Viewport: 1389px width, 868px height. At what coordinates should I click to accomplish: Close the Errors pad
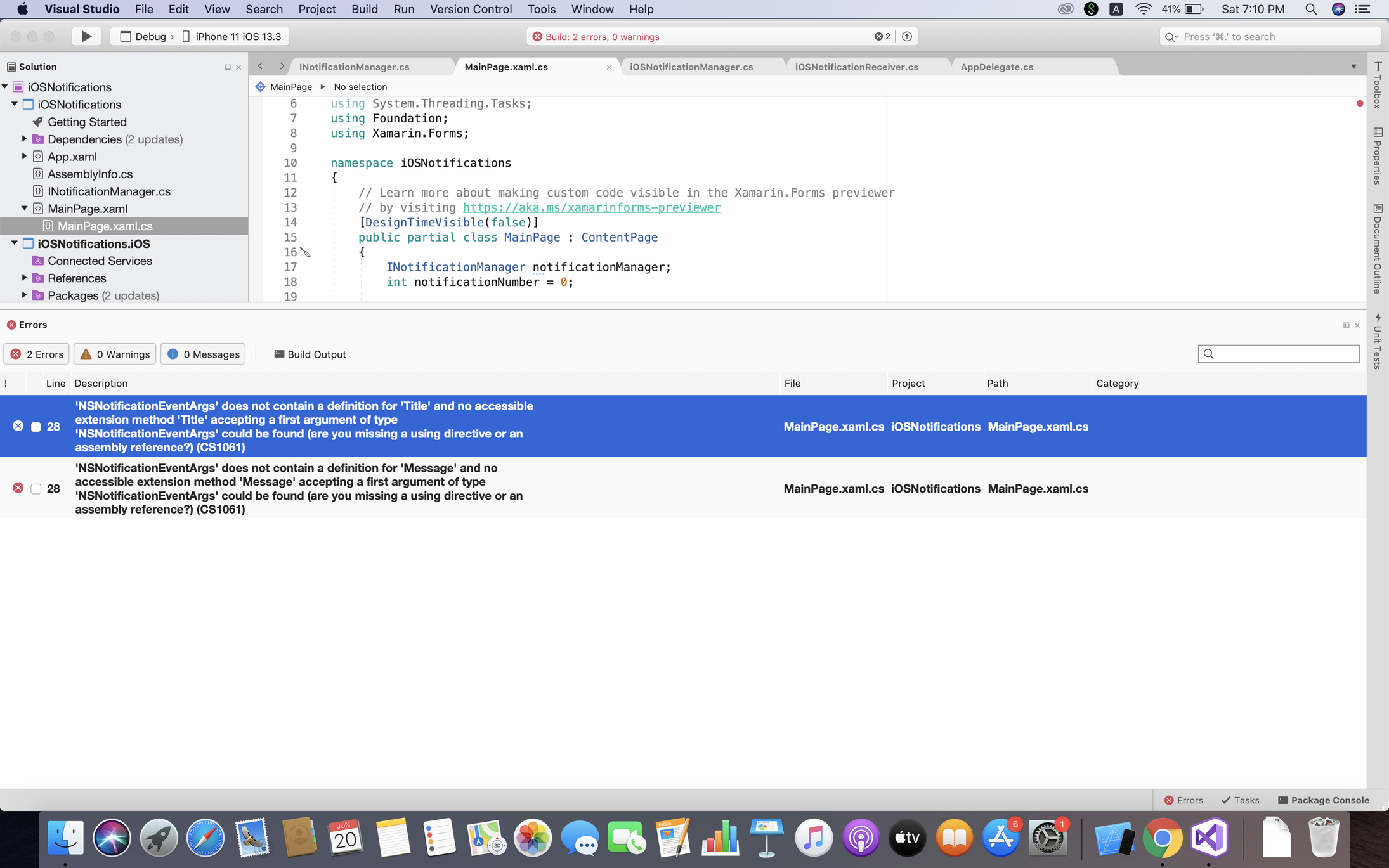[1357, 325]
